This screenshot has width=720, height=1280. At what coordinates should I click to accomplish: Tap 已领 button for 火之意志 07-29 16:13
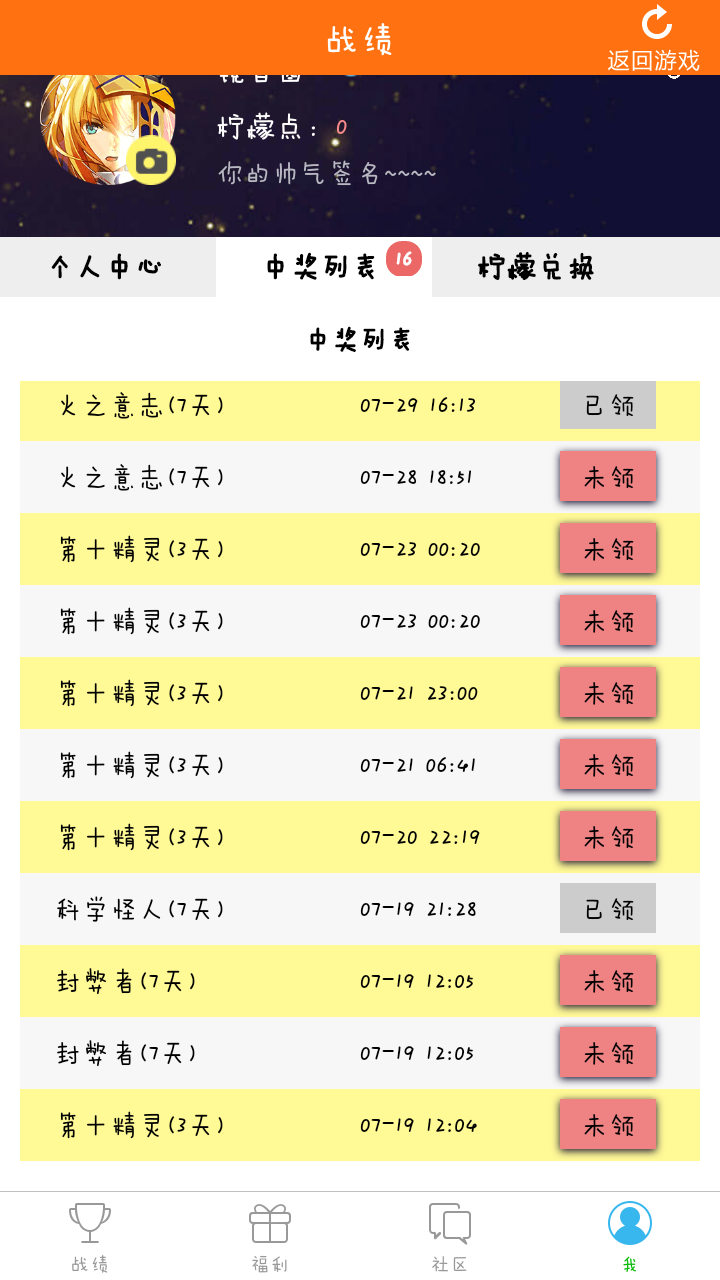[608, 405]
